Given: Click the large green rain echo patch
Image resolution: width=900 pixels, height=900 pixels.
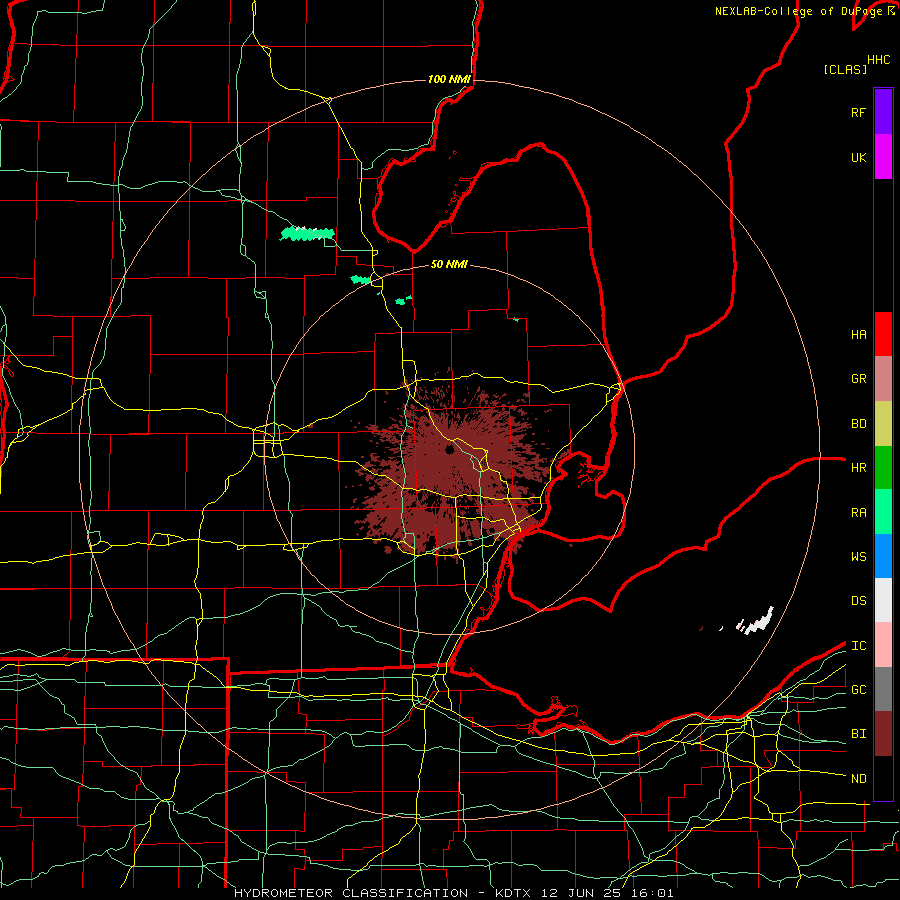Looking at the screenshot, I should point(308,234).
